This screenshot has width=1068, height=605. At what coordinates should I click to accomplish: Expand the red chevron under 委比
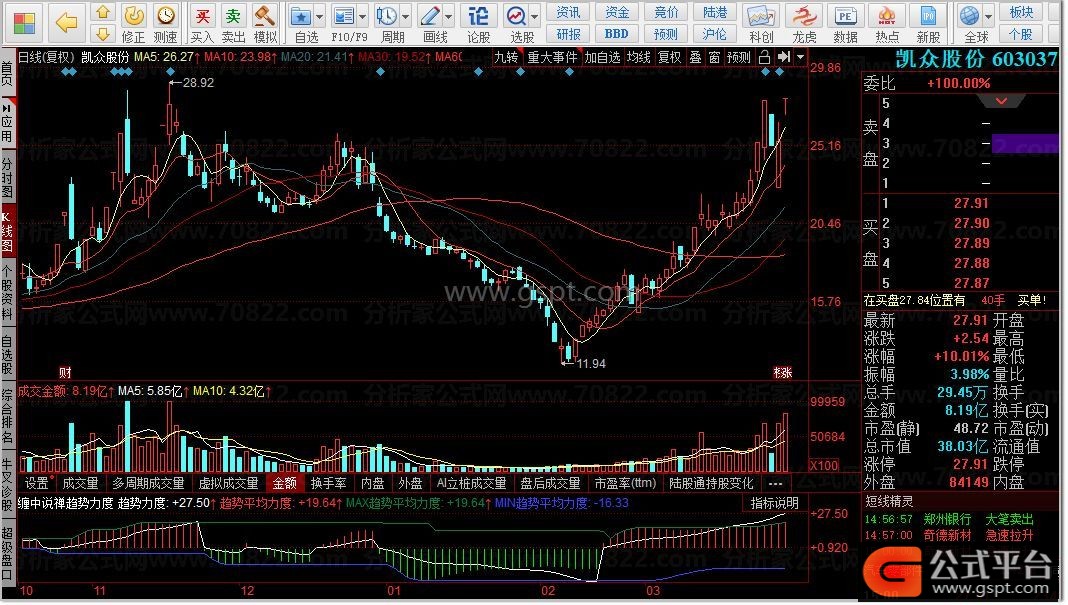point(1001,102)
